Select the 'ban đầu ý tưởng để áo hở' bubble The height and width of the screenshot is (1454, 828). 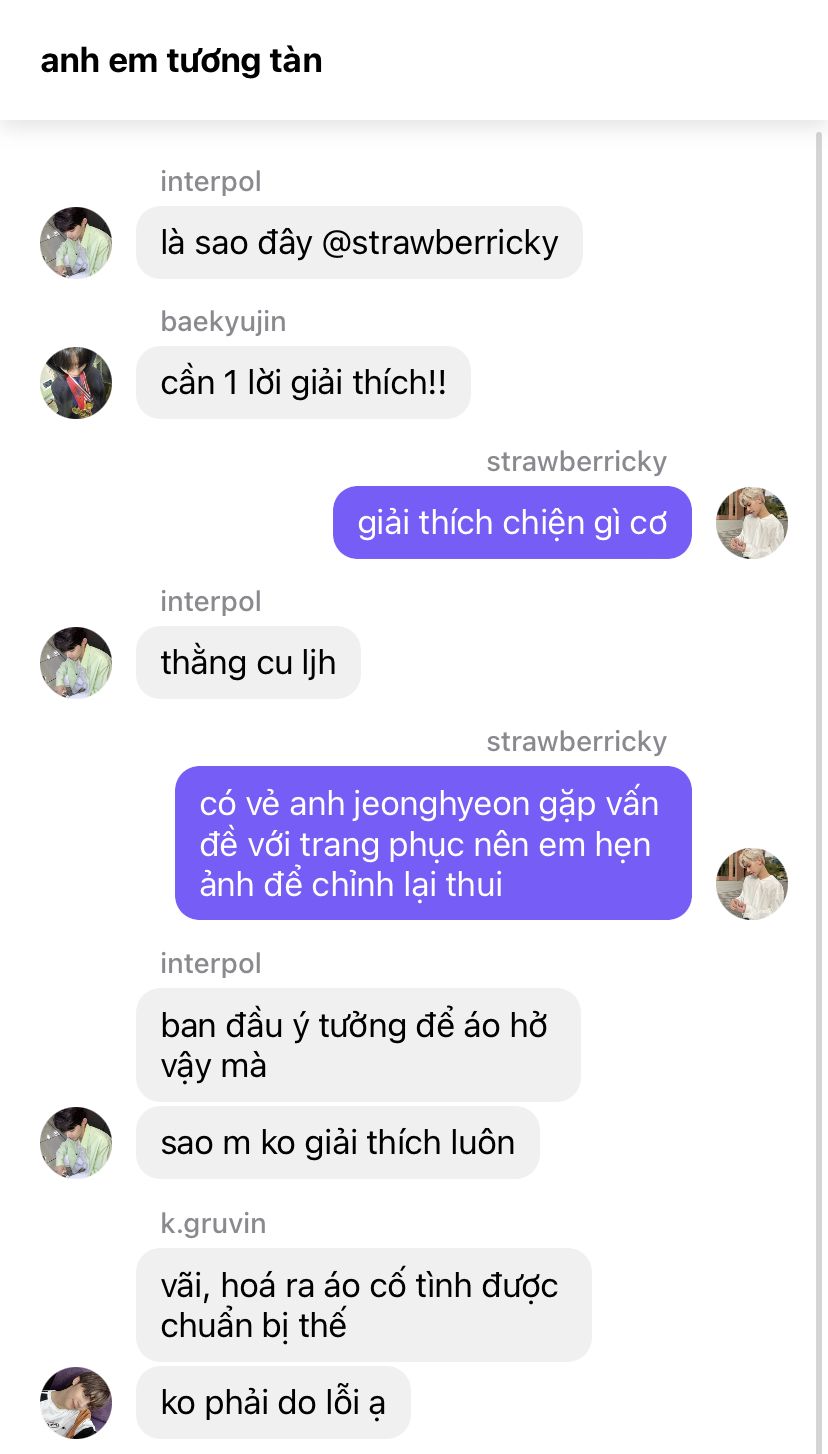[x=358, y=1045]
